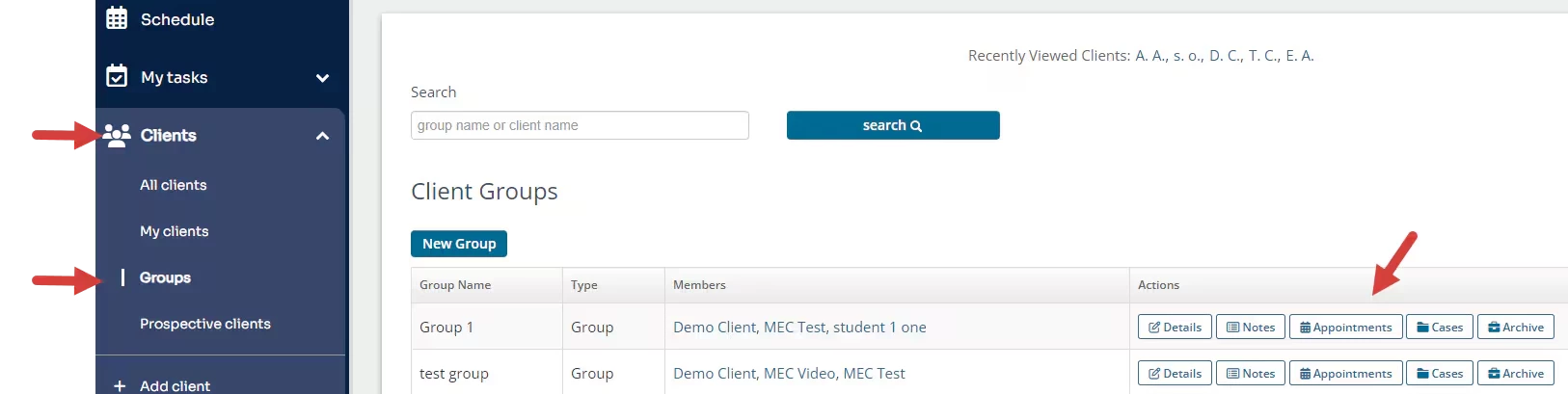Archive the test group
The image size is (1568, 394).
point(1515,374)
